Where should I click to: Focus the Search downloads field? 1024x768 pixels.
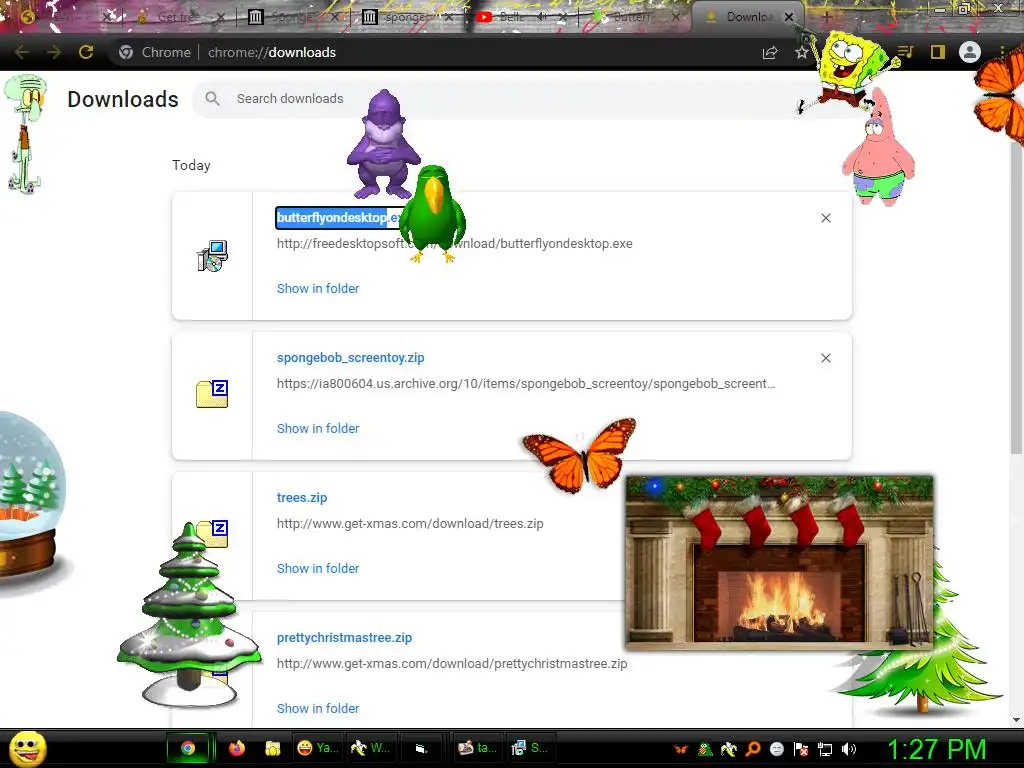[x=509, y=99]
